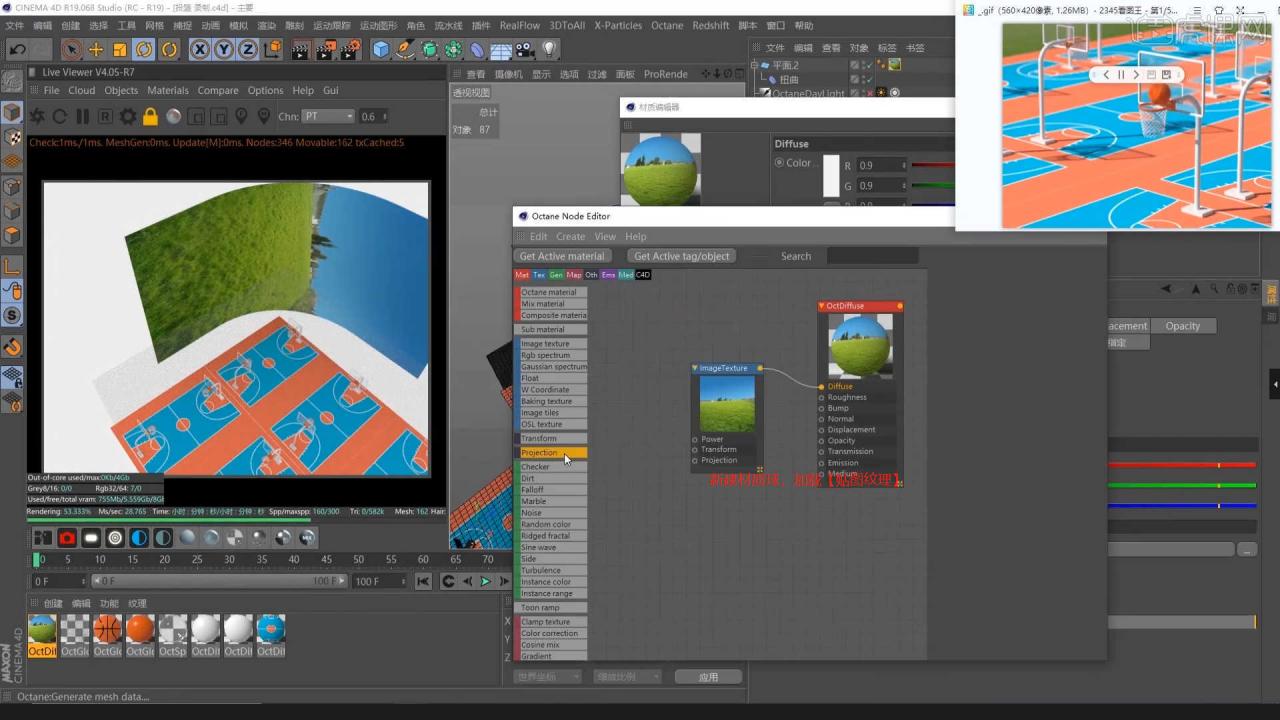Play the animation forward
Screen dimensions: 1280x720
click(486, 581)
